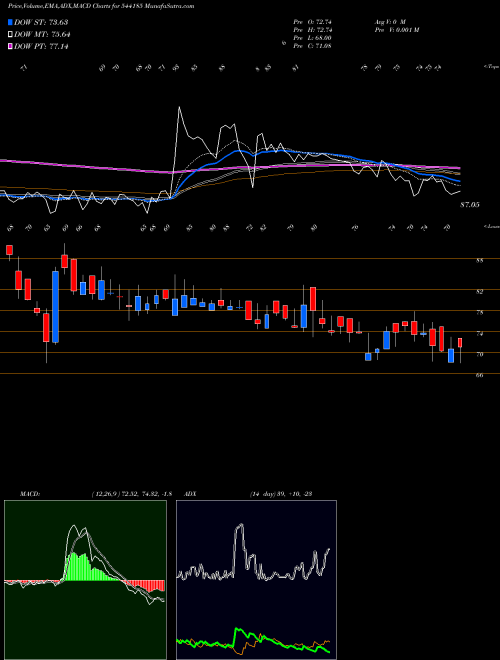The width and height of the screenshot is (500, 660).
Task: Click the 'Pre L: 68.00' low value
Action: pyautogui.click(x=313, y=38)
